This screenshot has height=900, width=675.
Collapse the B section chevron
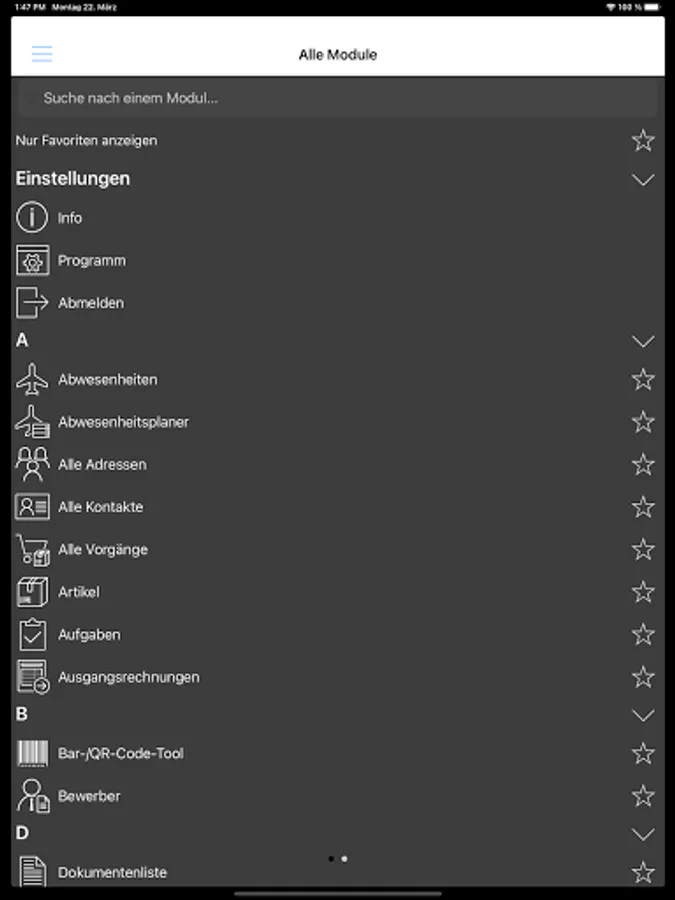[x=643, y=715]
